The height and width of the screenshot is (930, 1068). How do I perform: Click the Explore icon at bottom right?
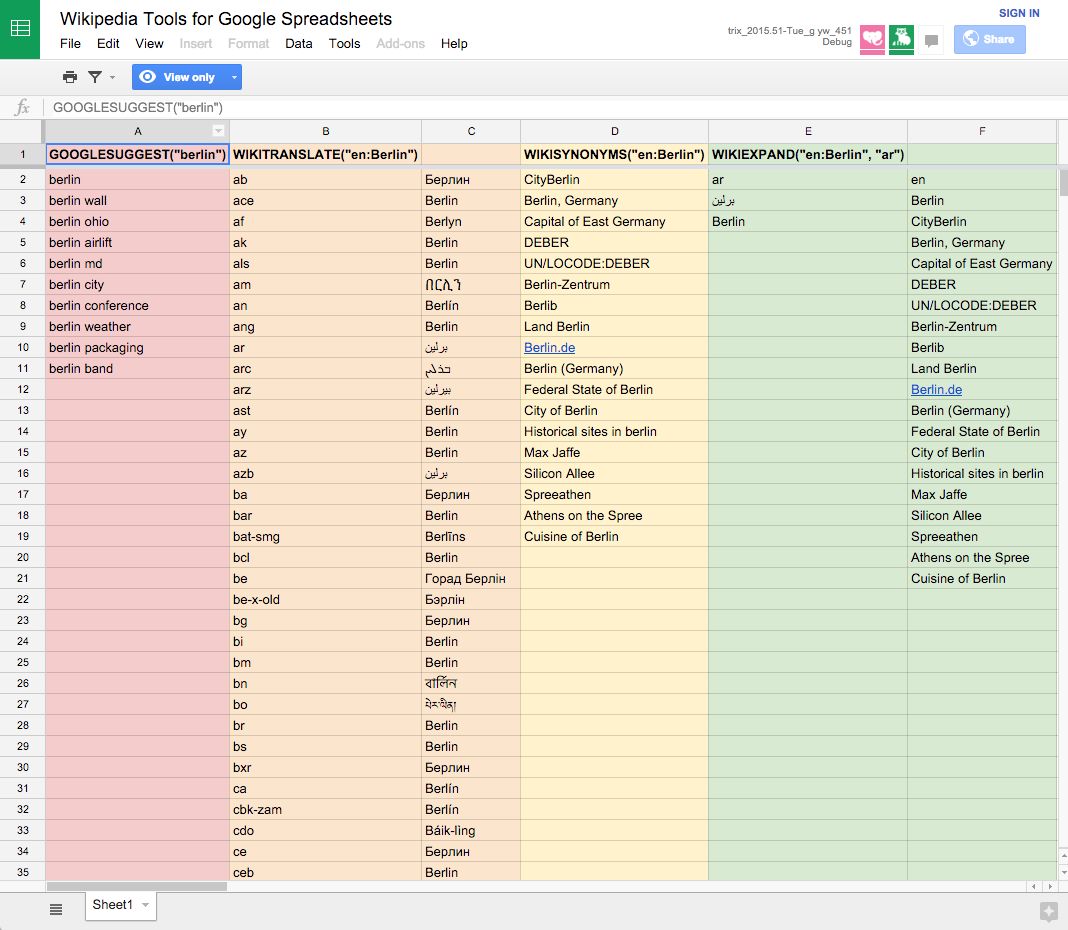pyautogui.click(x=1048, y=912)
